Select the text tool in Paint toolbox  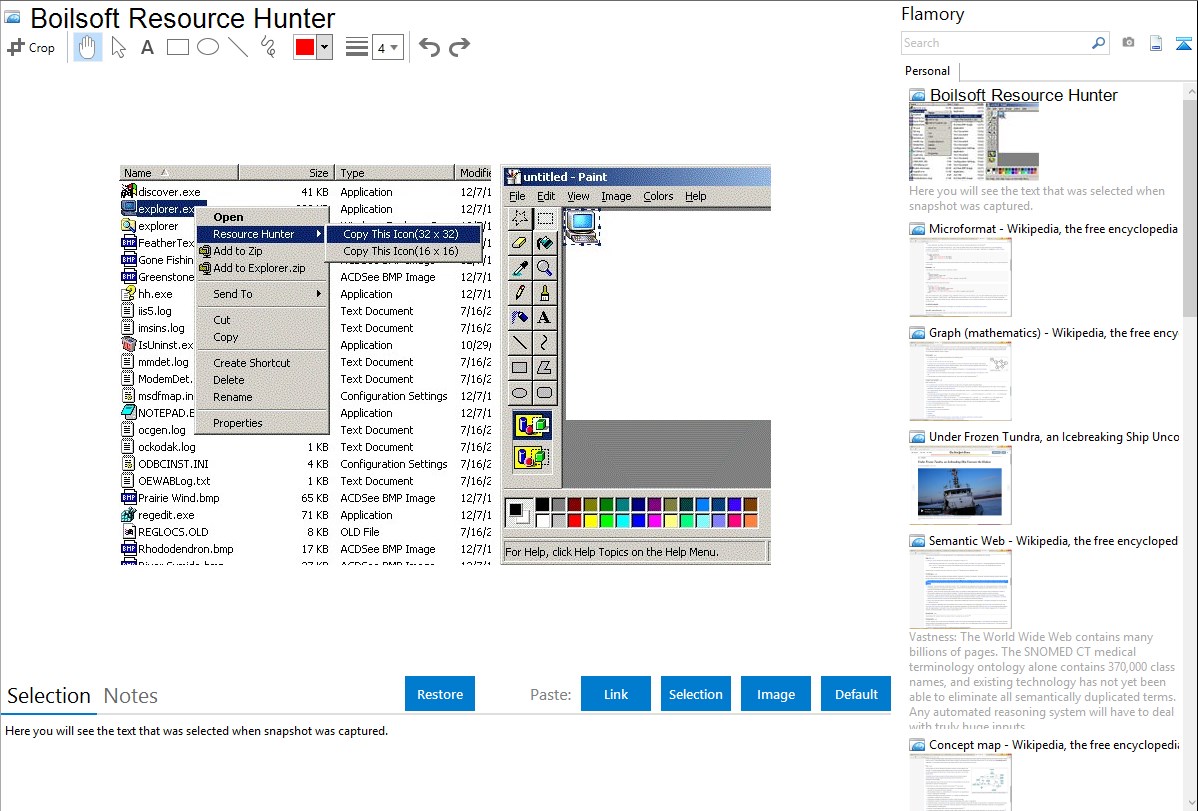[x=545, y=318]
